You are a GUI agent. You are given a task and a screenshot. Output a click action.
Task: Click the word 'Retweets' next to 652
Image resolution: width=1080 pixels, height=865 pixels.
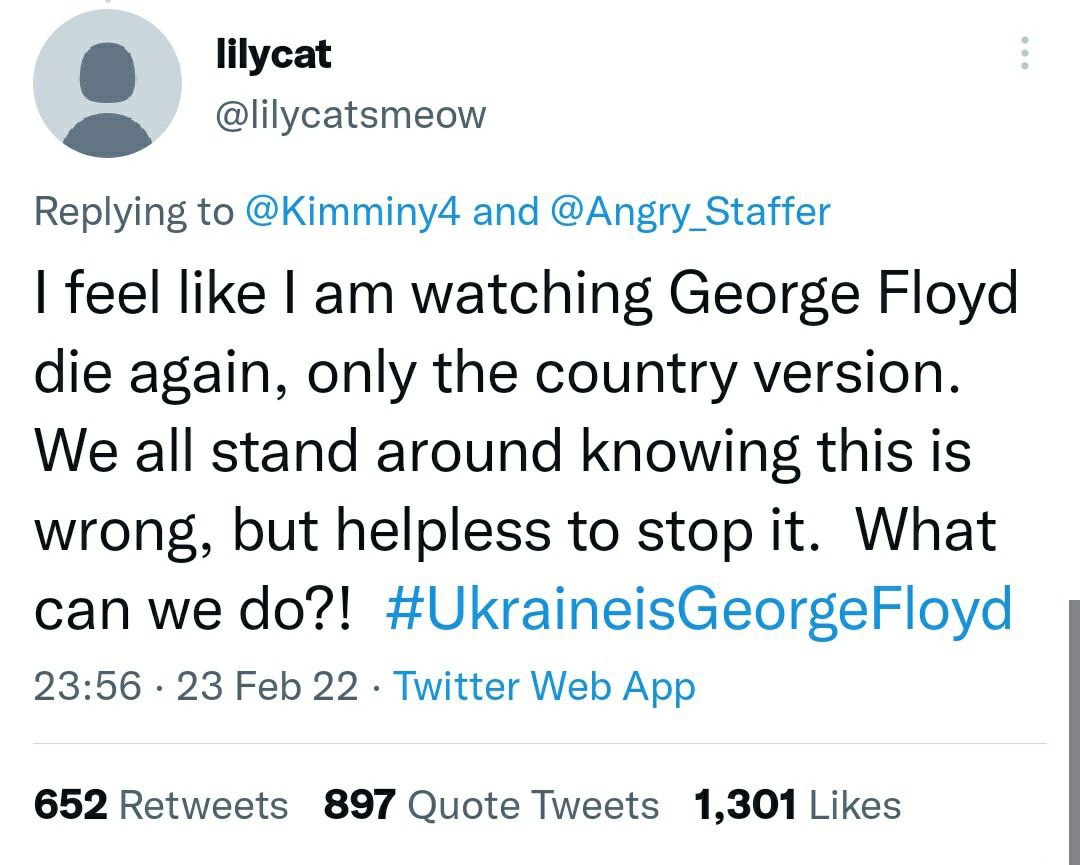coord(204,805)
